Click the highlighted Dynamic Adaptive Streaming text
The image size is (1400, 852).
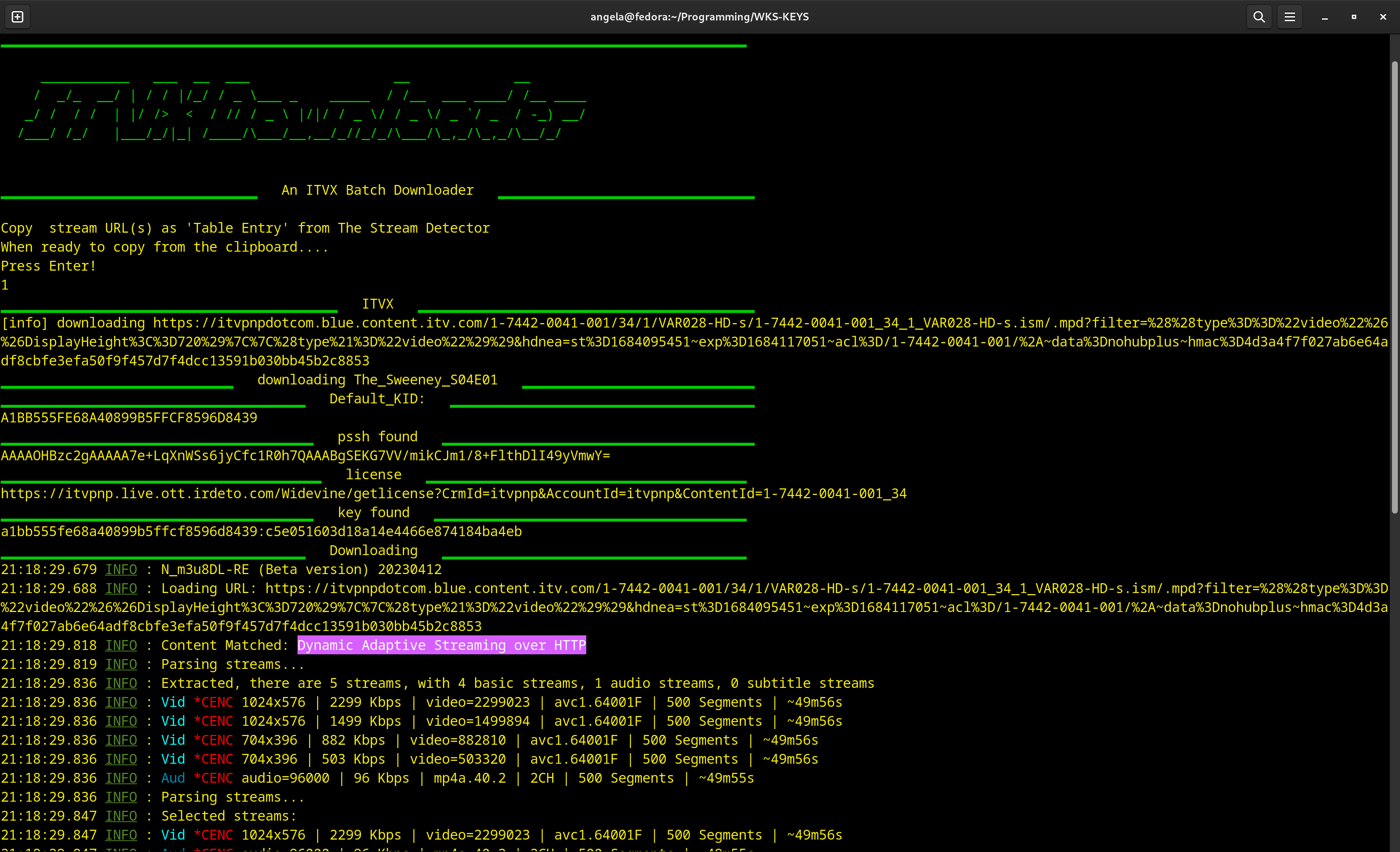442,645
